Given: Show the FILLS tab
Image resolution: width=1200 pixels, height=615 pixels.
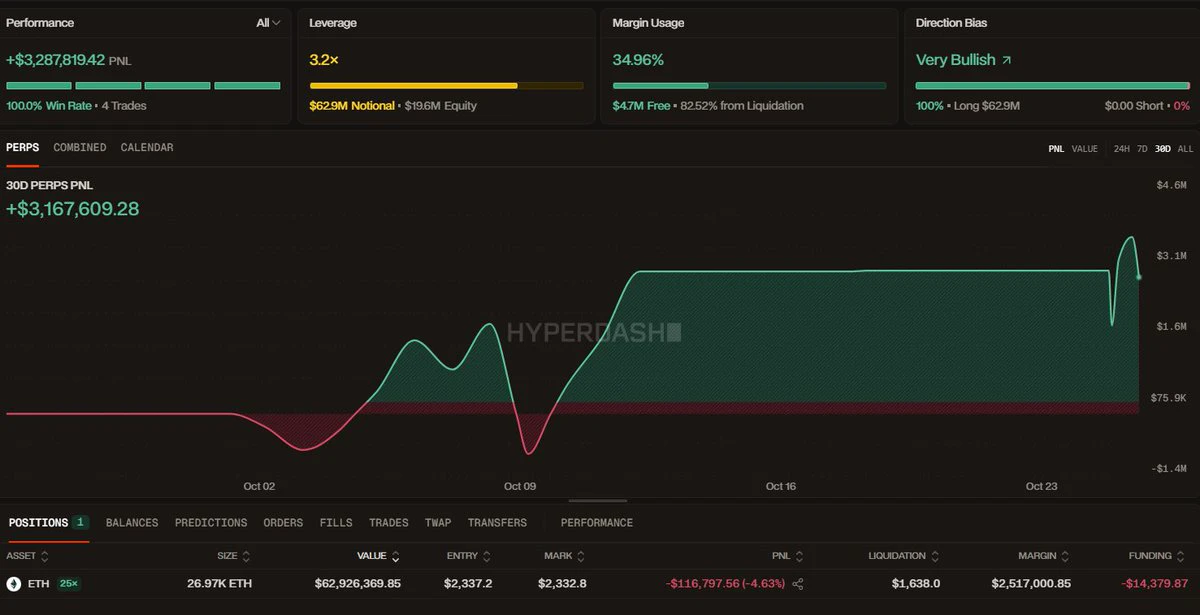Looking at the screenshot, I should tap(336, 523).
